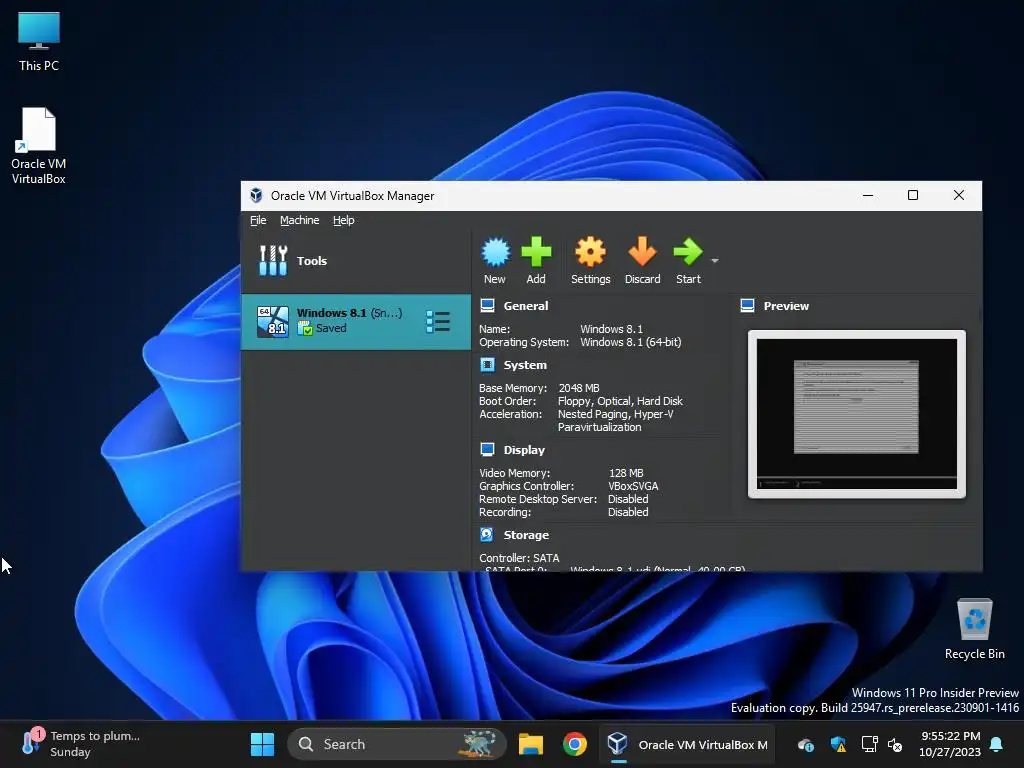Click Remote Desktop Server Disabled value
This screenshot has width=1024, height=768.
[628, 499]
